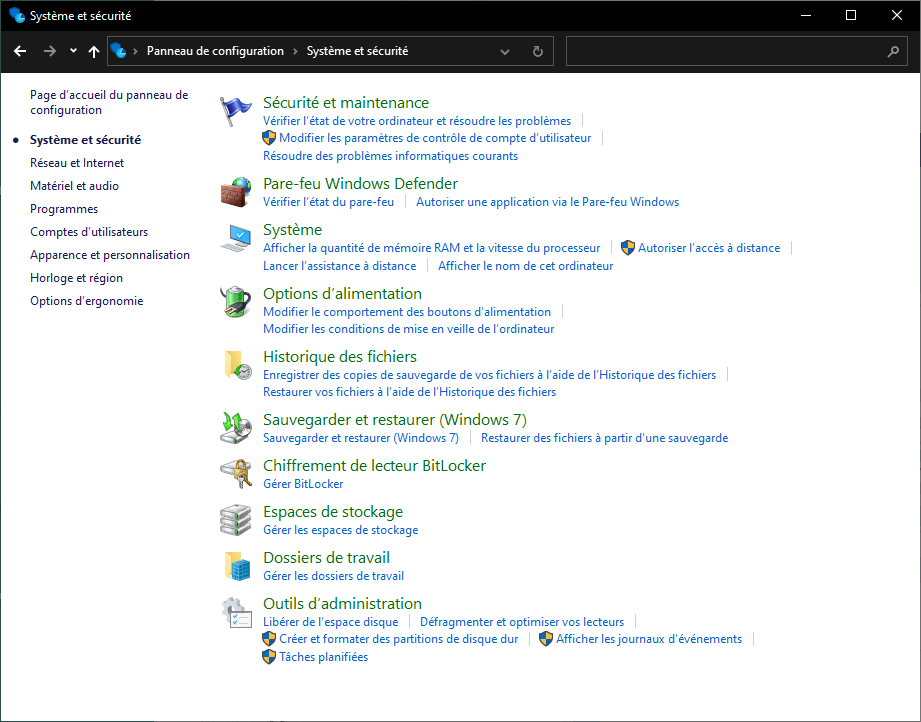Click the Sauvegarder et restaurer drive icon
The height and width of the screenshot is (722, 921).
(236, 428)
